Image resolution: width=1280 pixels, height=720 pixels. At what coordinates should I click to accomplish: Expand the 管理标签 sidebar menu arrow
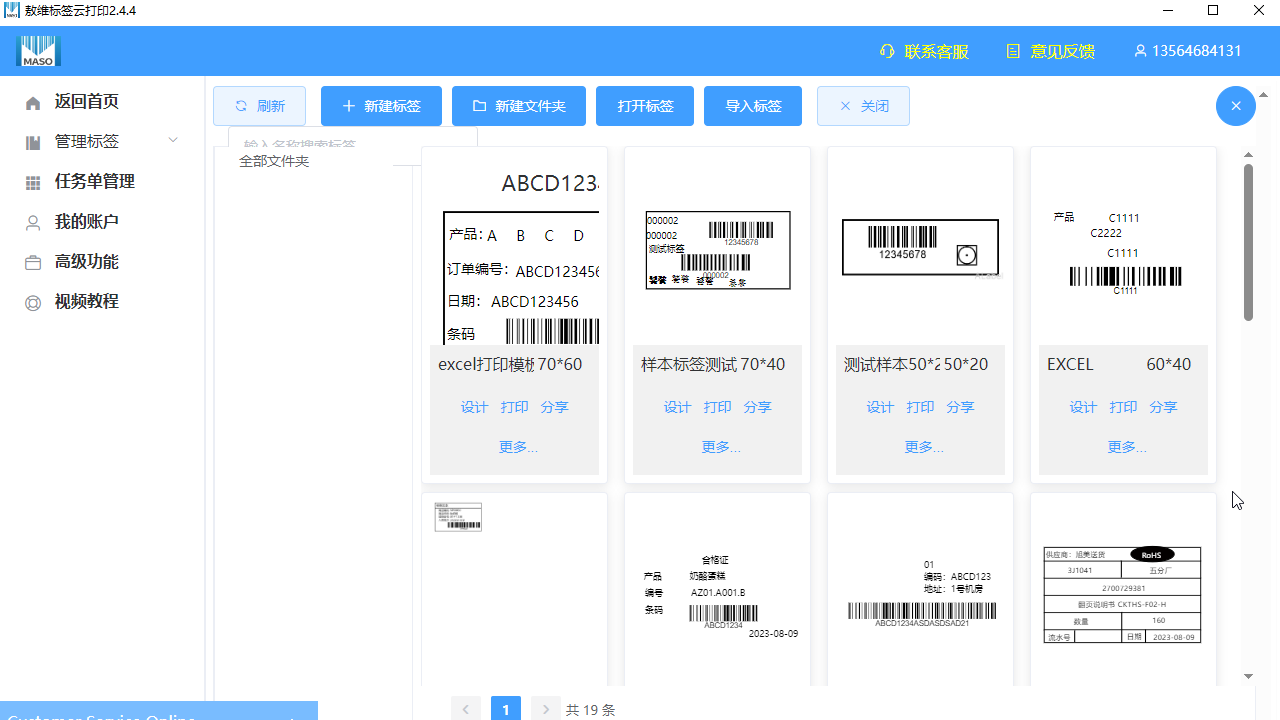point(173,141)
